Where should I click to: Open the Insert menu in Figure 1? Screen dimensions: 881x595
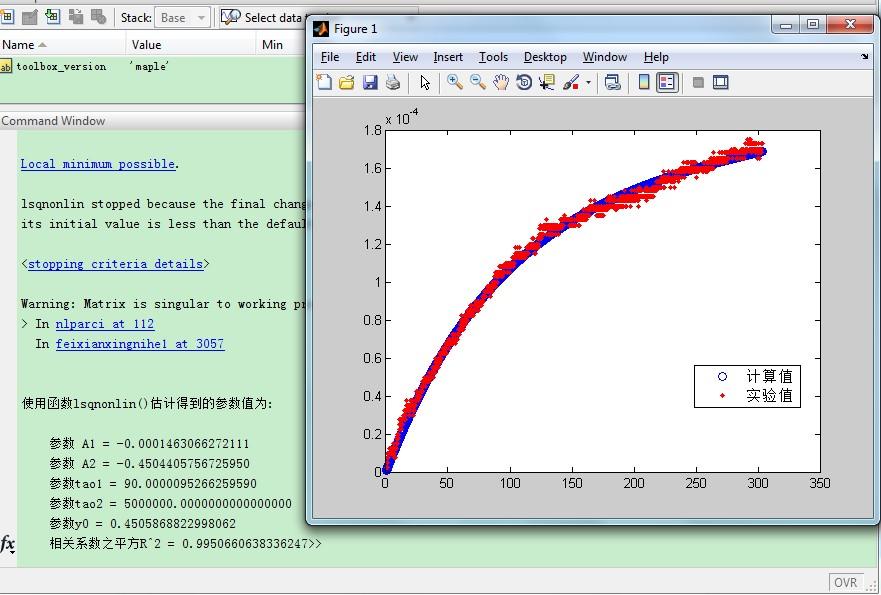tap(448, 57)
